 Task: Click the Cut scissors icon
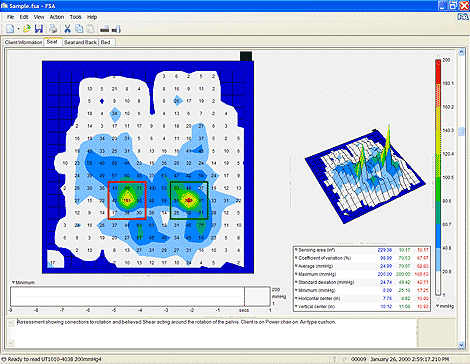(x=67, y=29)
